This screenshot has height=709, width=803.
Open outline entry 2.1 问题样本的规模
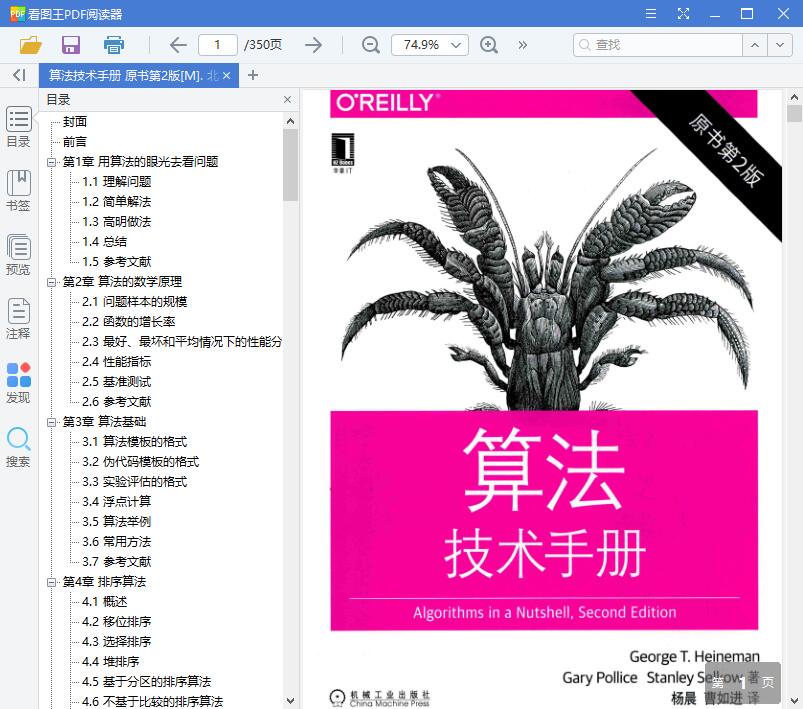tap(135, 301)
